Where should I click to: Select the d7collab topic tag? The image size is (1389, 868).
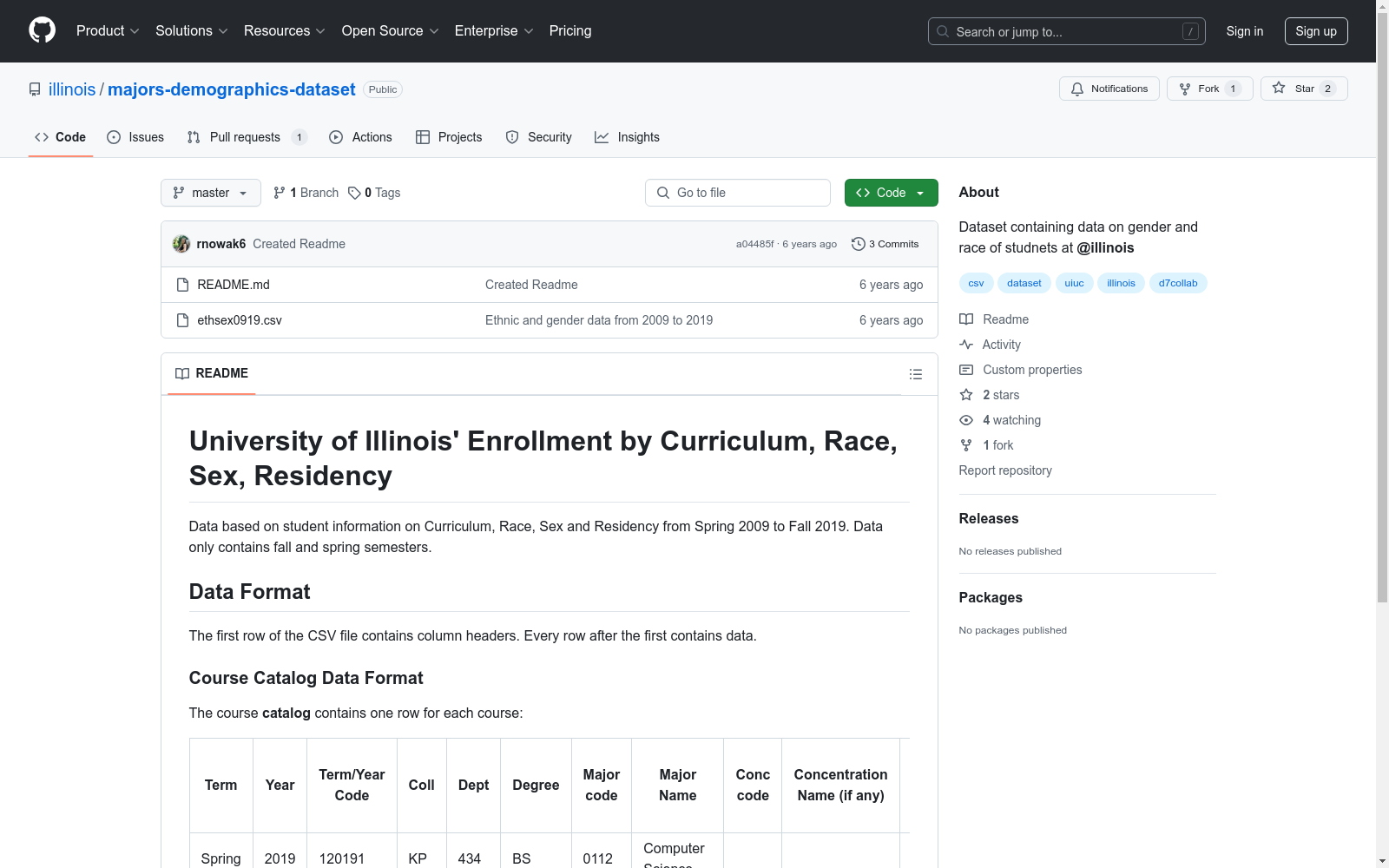coord(1178,283)
